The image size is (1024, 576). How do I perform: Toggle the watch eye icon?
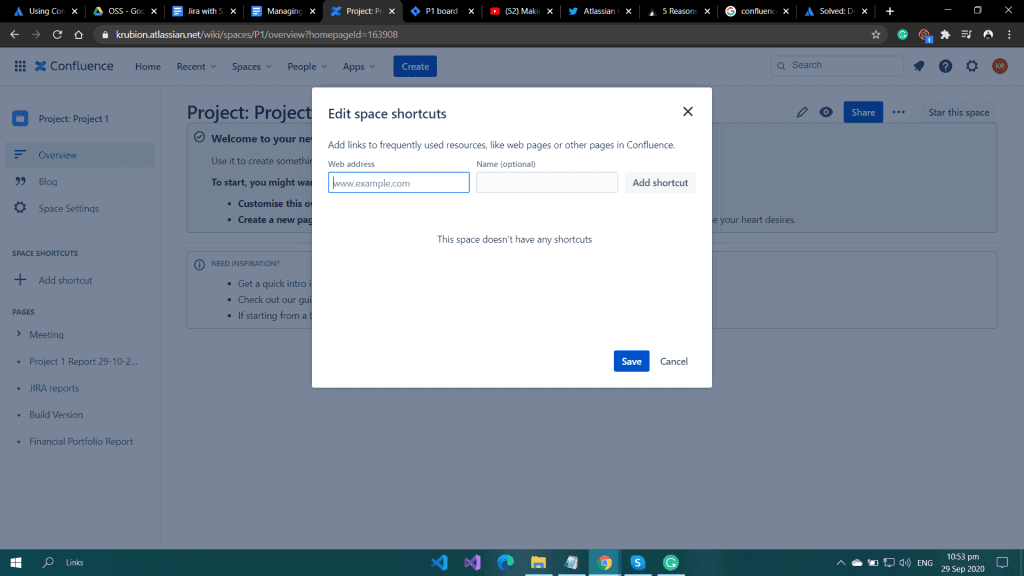click(x=826, y=112)
